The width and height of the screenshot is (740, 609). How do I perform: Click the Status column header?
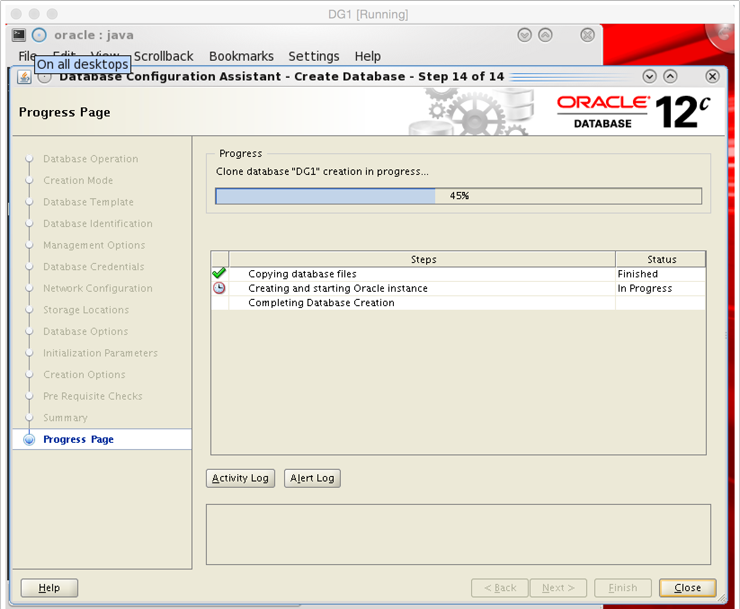pos(661,259)
